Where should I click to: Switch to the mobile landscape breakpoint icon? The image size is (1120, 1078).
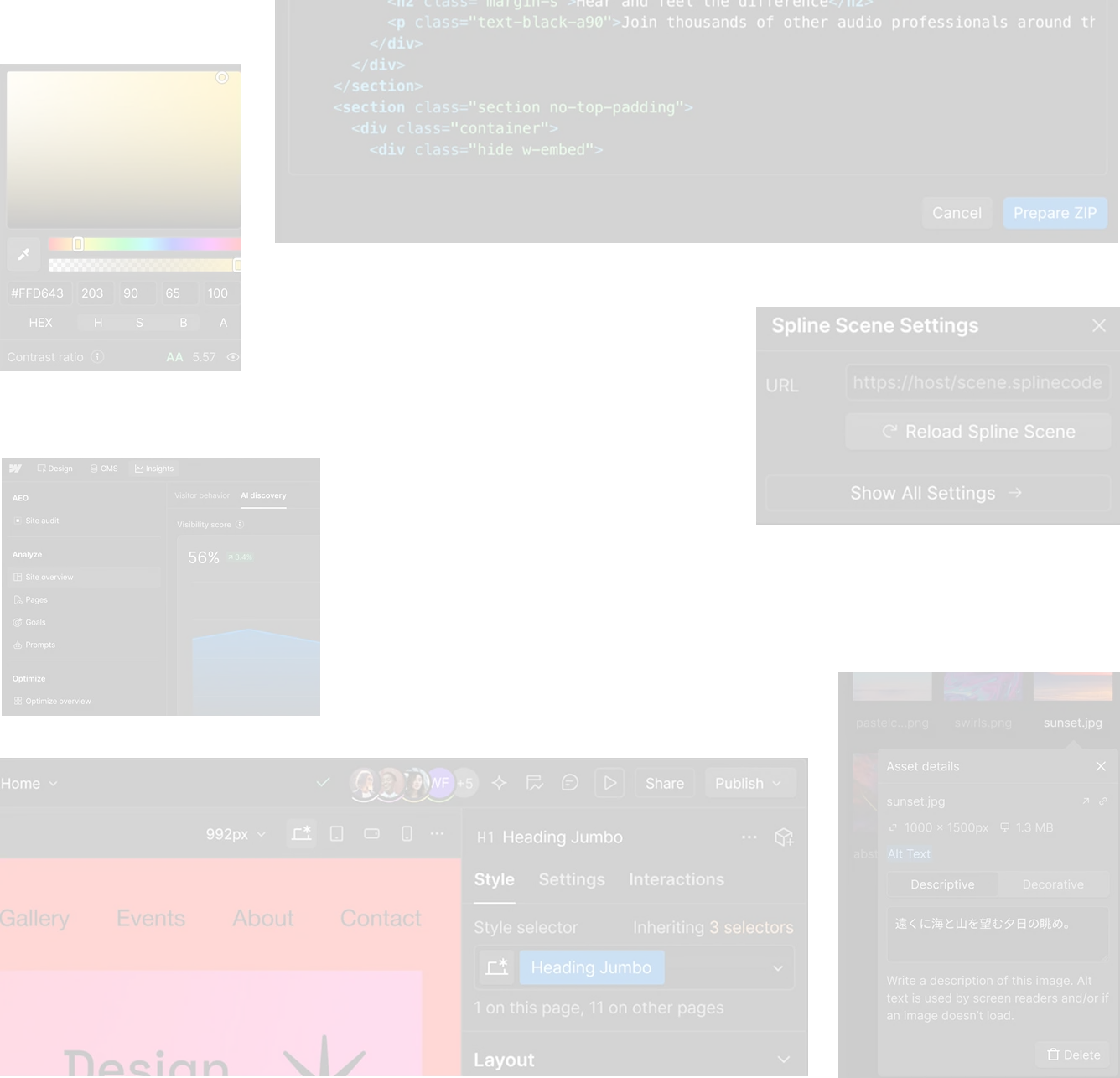click(x=371, y=834)
